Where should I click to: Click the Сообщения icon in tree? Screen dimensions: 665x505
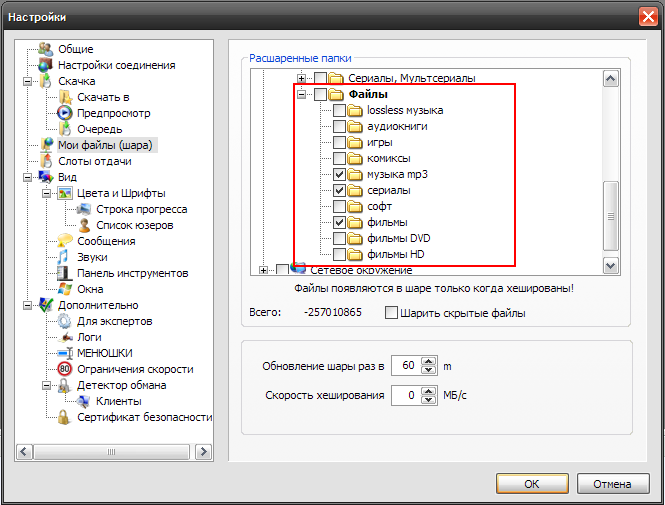tap(65, 241)
